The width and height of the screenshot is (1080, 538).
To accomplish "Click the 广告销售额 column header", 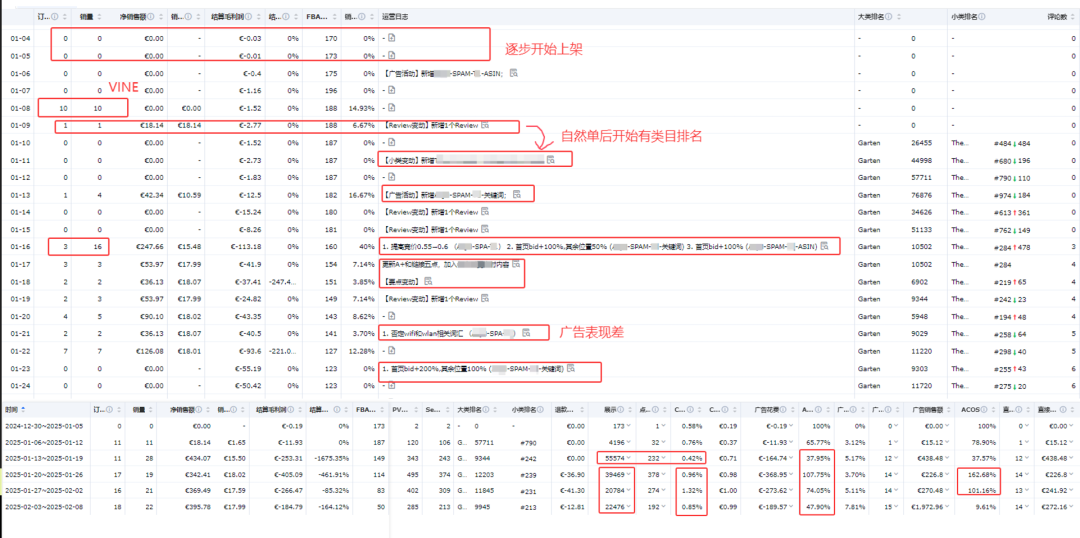I will click(930, 408).
